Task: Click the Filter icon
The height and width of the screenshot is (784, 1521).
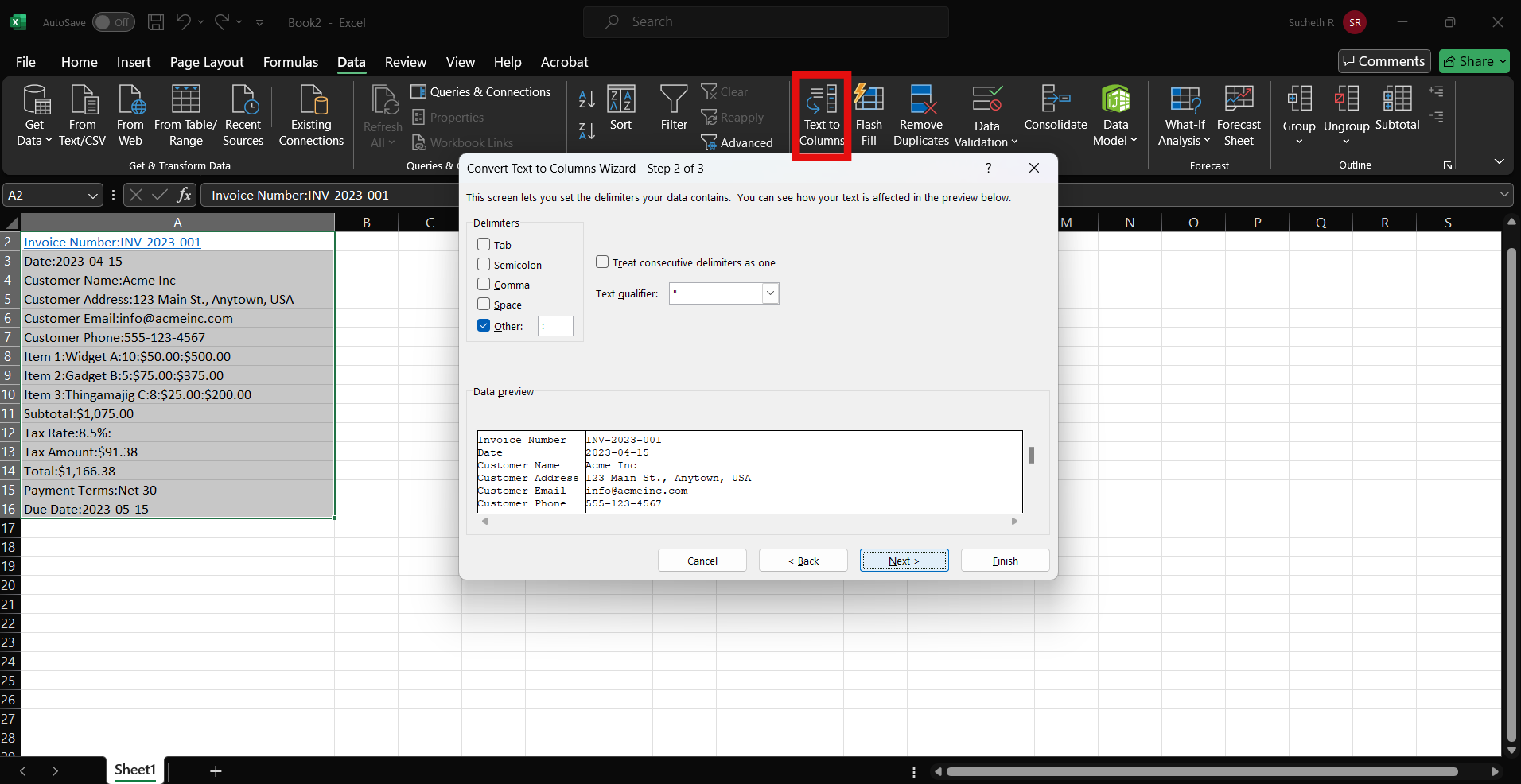Action: [x=673, y=111]
